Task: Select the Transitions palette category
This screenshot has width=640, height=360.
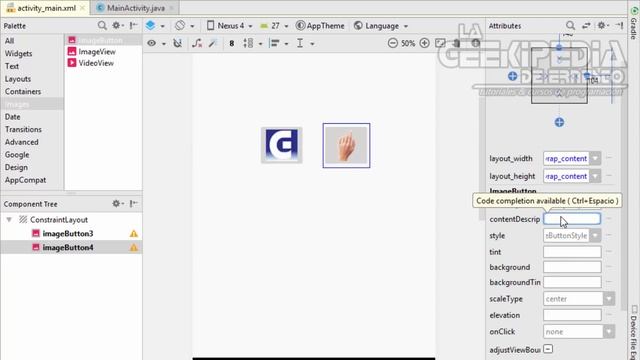Action: 23,129
